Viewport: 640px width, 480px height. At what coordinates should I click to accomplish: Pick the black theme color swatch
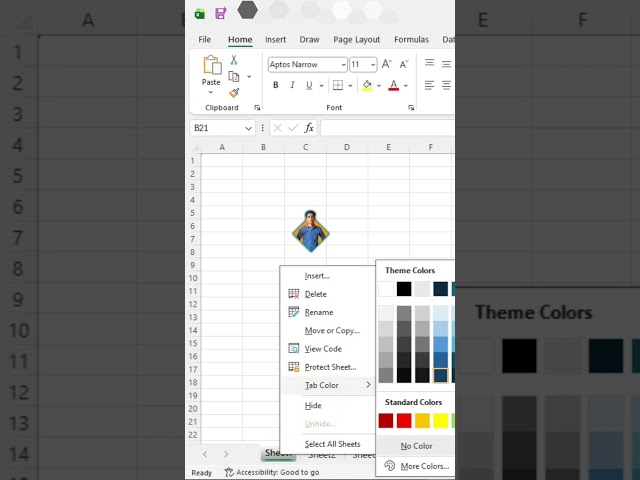tap(404, 289)
